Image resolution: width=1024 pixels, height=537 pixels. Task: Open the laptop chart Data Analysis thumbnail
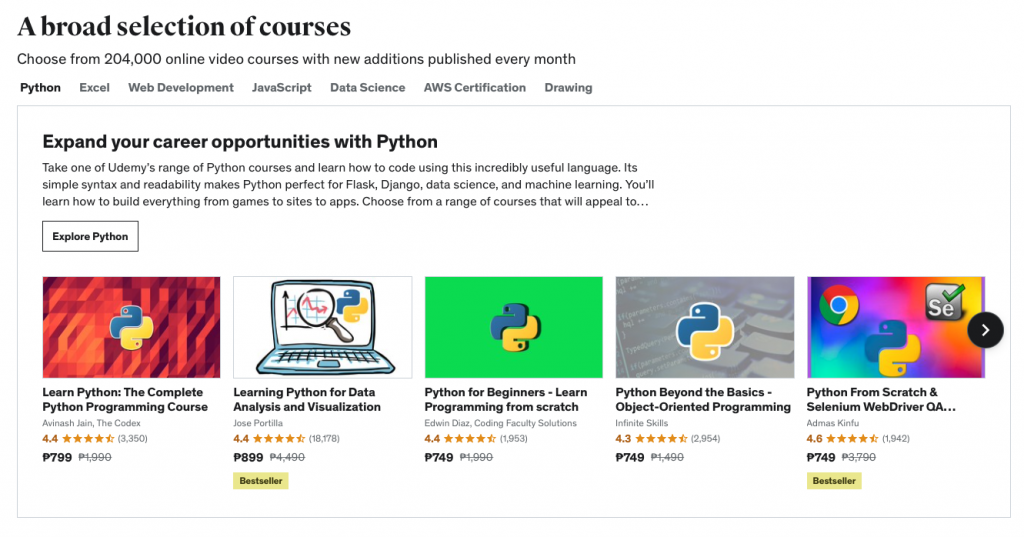(x=322, y=326)
